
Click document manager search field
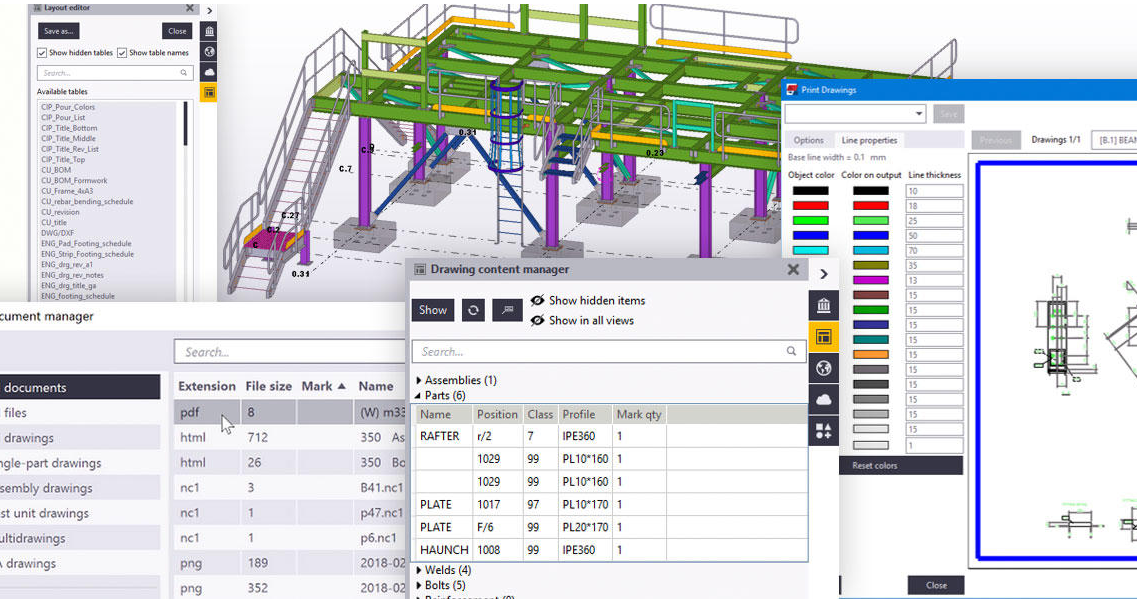point(290,352)
